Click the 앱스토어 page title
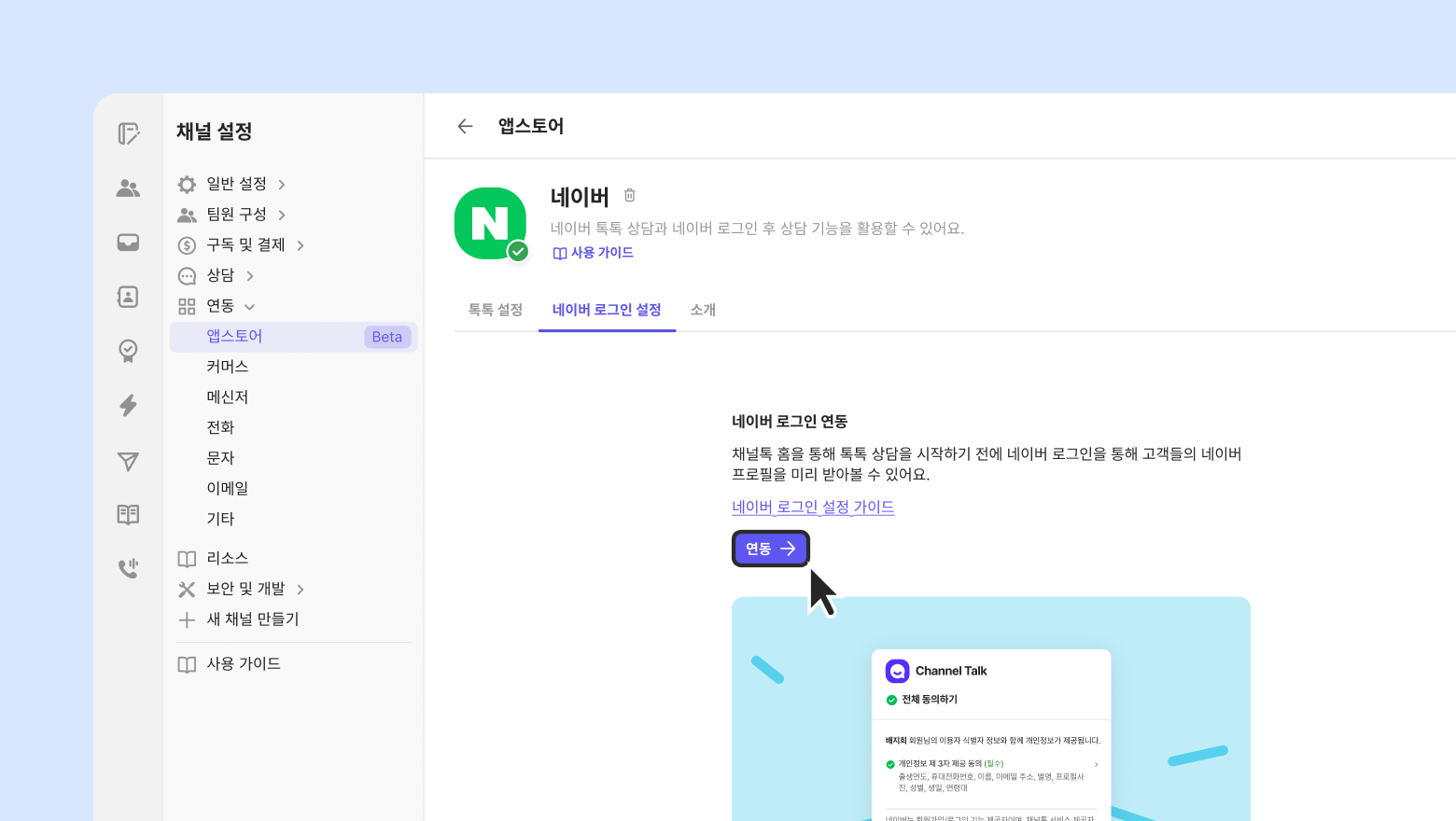 pyautogui.click(x=531, y=126)
